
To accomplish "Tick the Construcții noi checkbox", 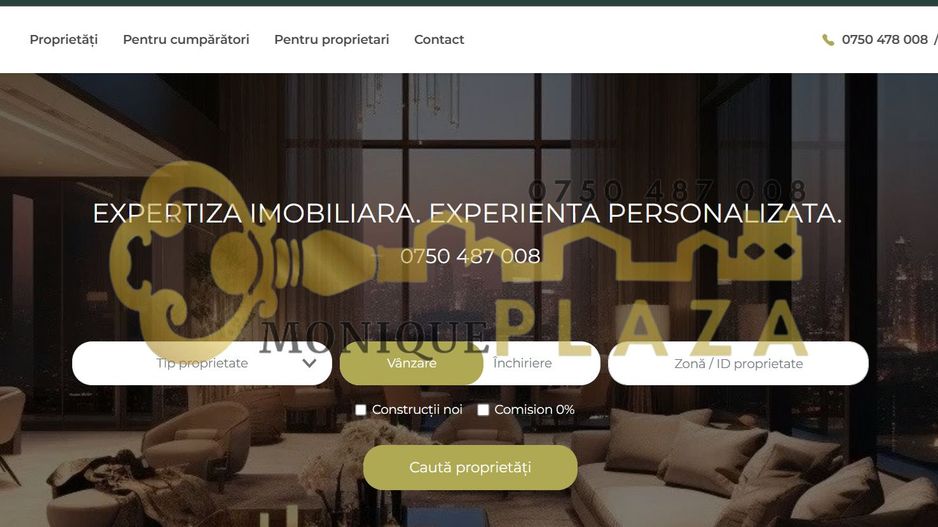I will point(361,410).
